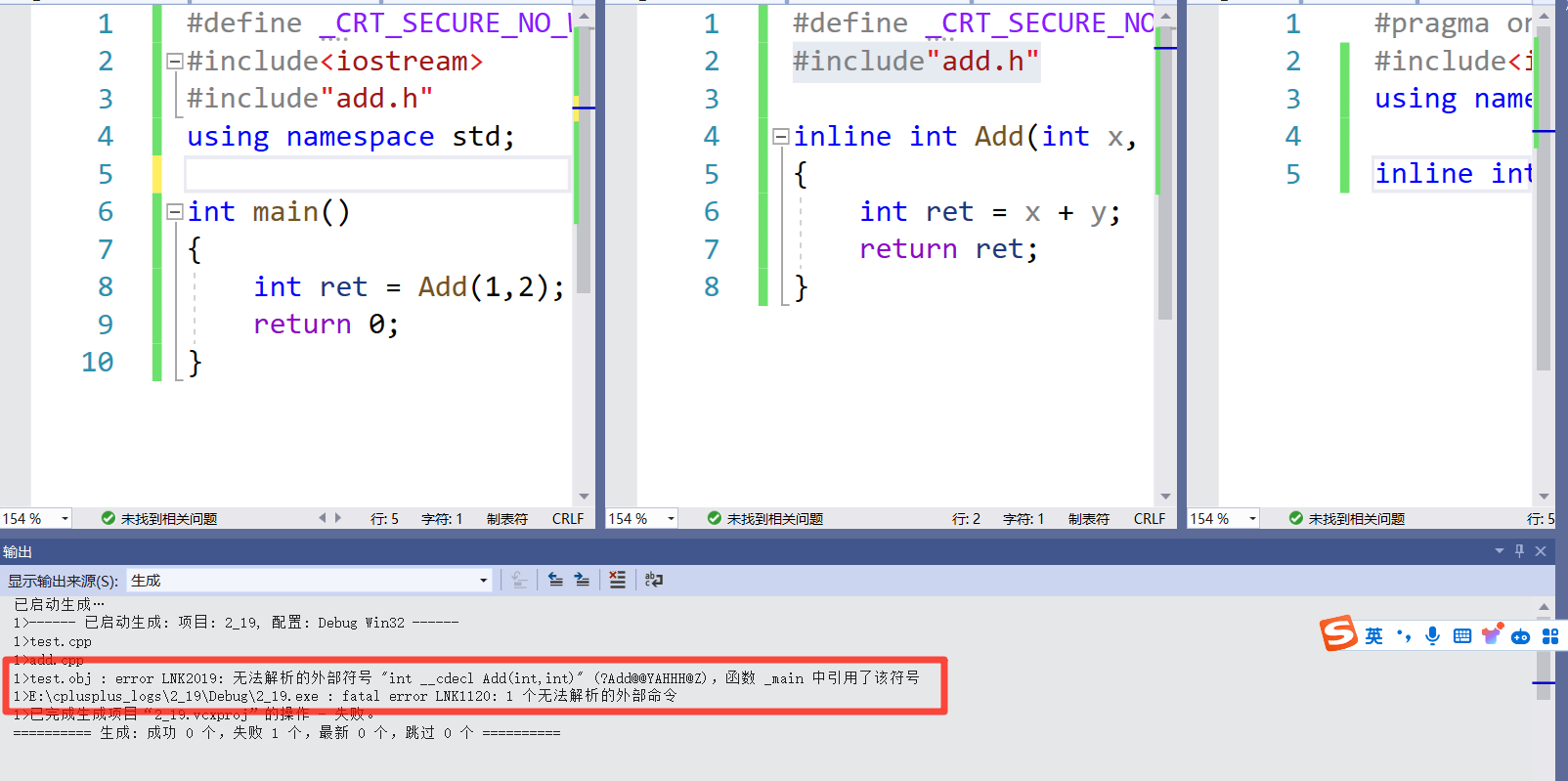Close the output panel

(x=1541, y=551)
